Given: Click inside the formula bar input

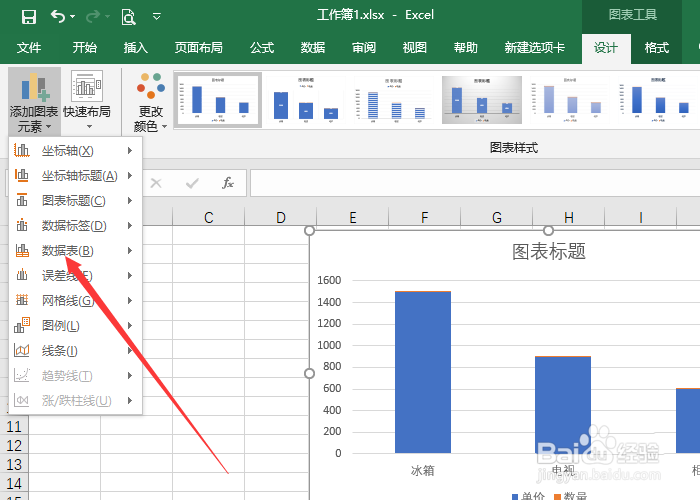Looking at the screenshot, I should point(475,183).
